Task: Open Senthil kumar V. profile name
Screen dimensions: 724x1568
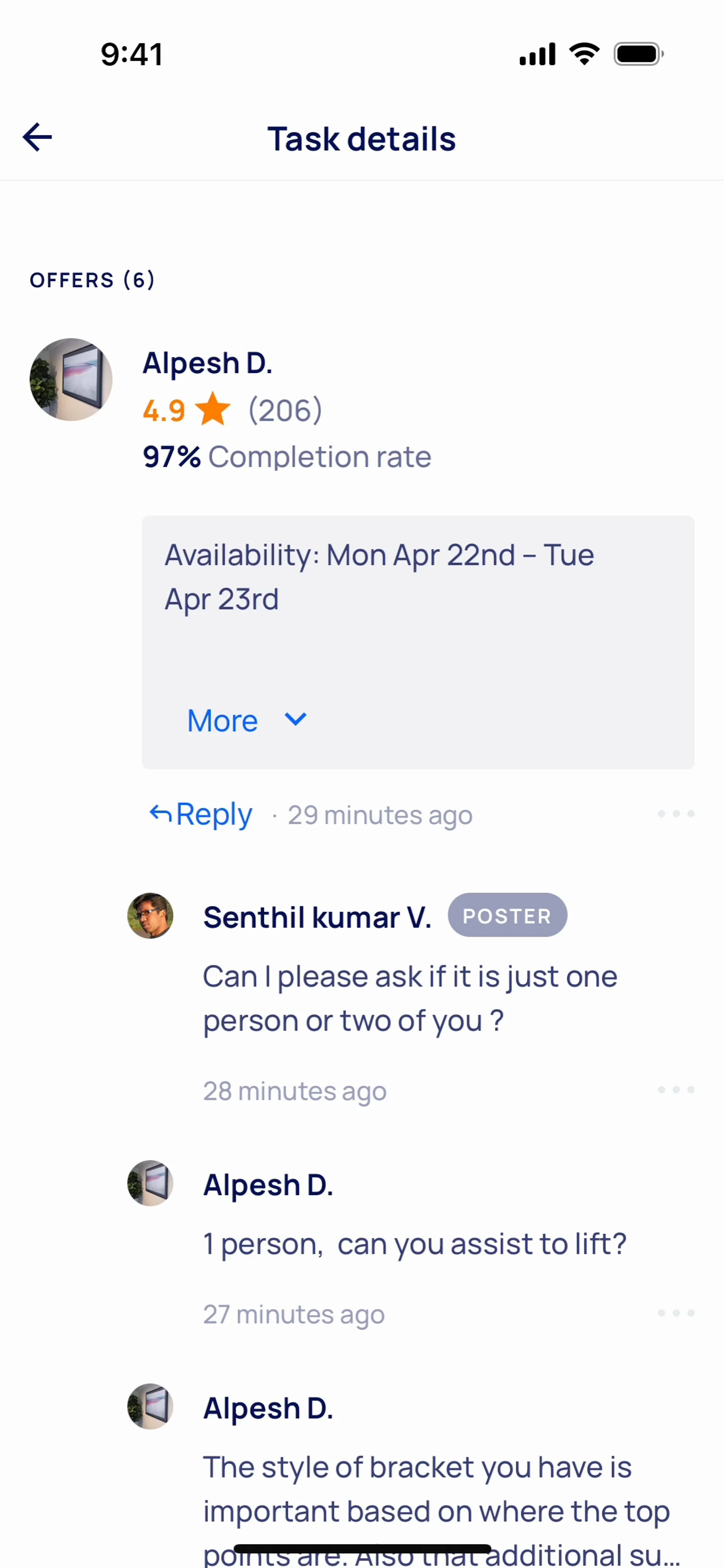Action: (317, 917)
